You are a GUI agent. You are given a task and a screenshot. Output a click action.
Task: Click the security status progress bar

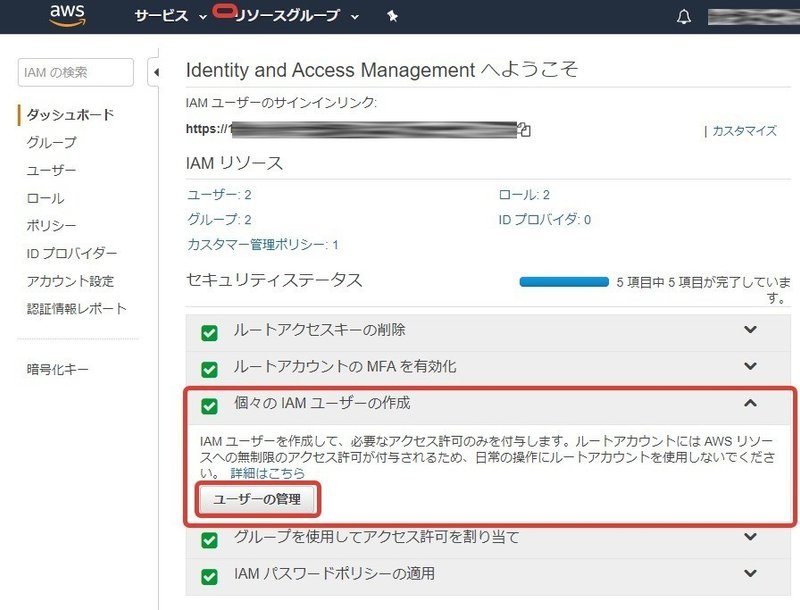[x=564, y=282]
